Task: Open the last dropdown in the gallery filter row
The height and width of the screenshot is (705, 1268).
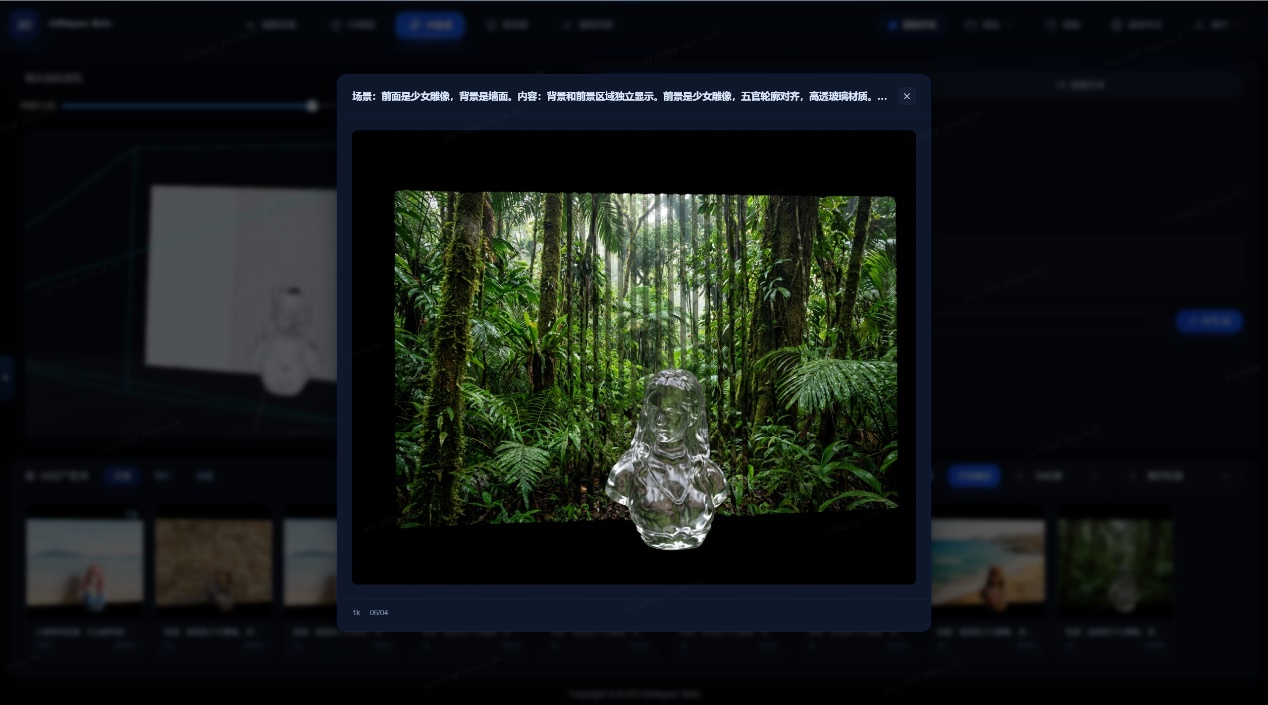Action: point(1180,476)
